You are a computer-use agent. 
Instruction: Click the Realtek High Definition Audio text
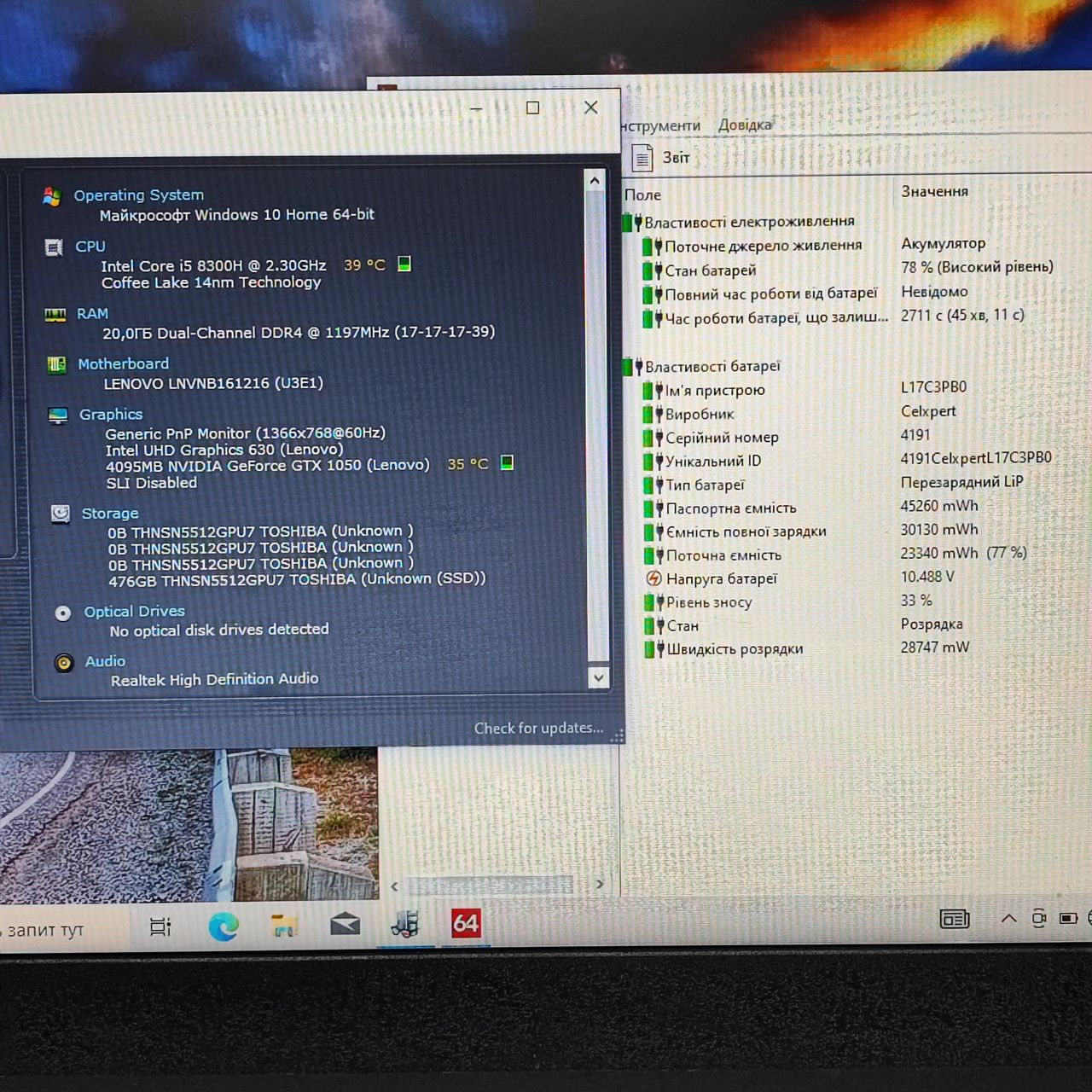pyautogui.click(x=214, y=679)
